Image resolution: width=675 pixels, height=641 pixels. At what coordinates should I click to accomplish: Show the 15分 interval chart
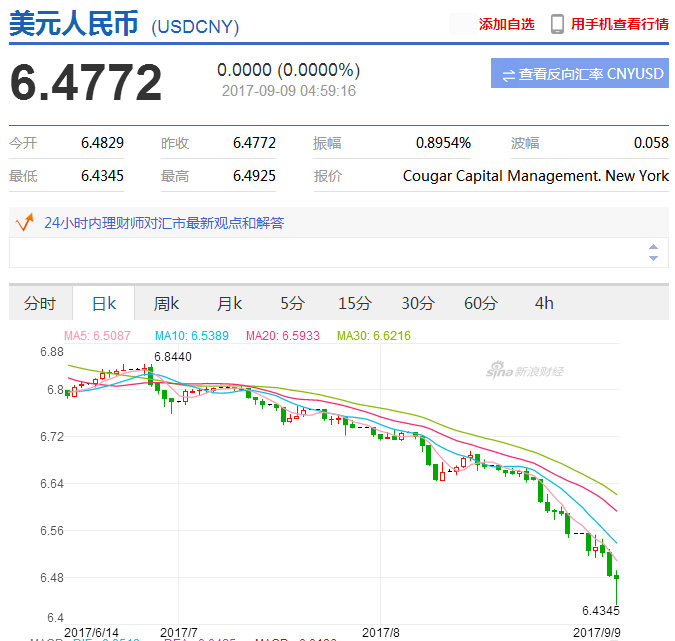tap(355, 303)
